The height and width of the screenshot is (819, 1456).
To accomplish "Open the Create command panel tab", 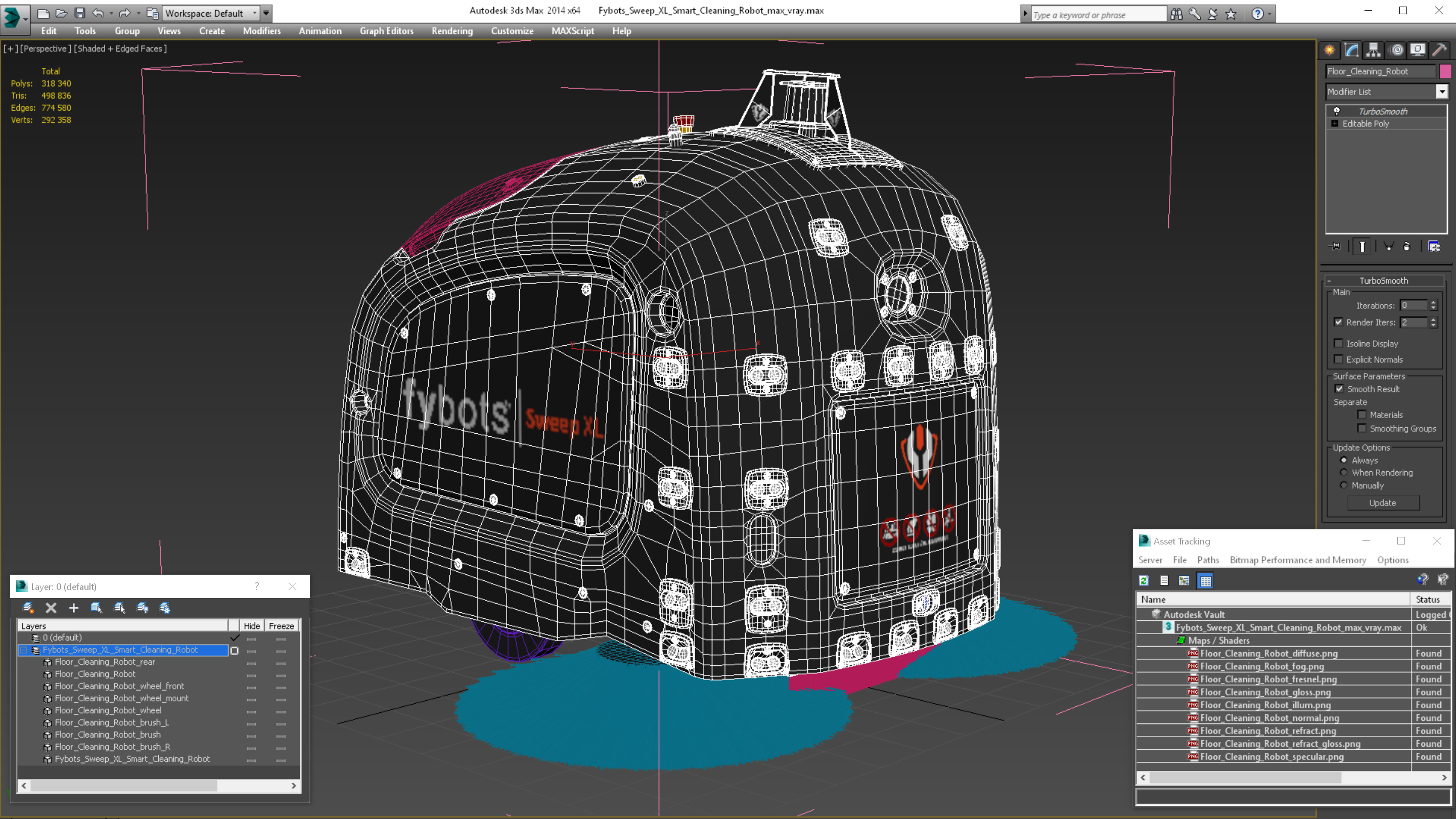I will (1330, 50).
